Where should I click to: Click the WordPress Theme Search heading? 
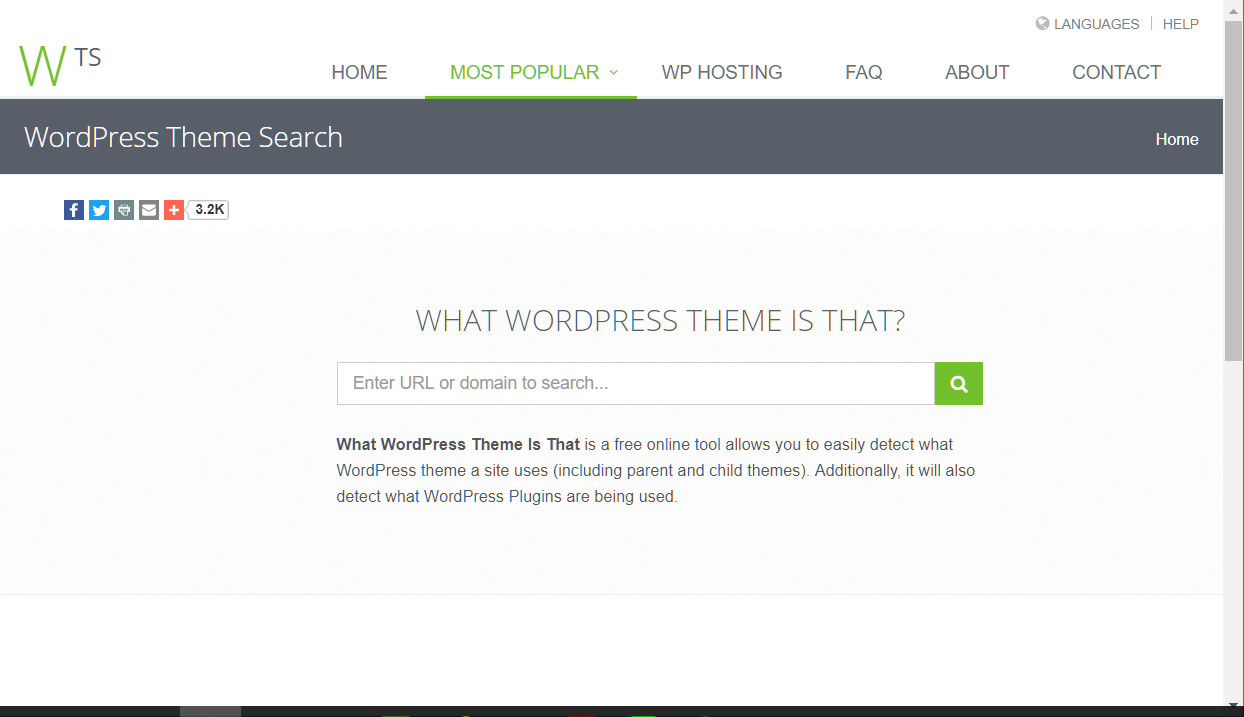(183, 137)
